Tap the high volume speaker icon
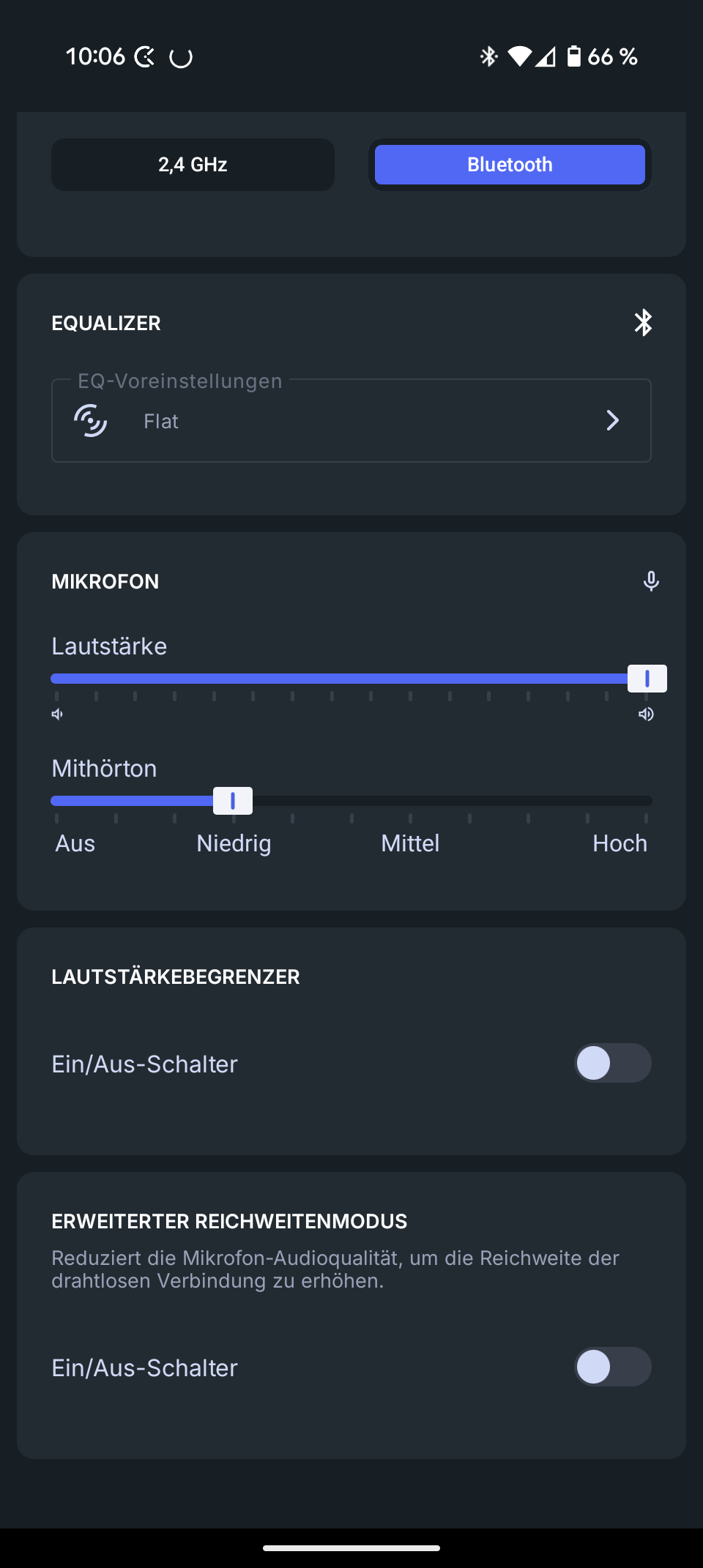Viewport: 703px width, 1568px height. click(646, 714)
